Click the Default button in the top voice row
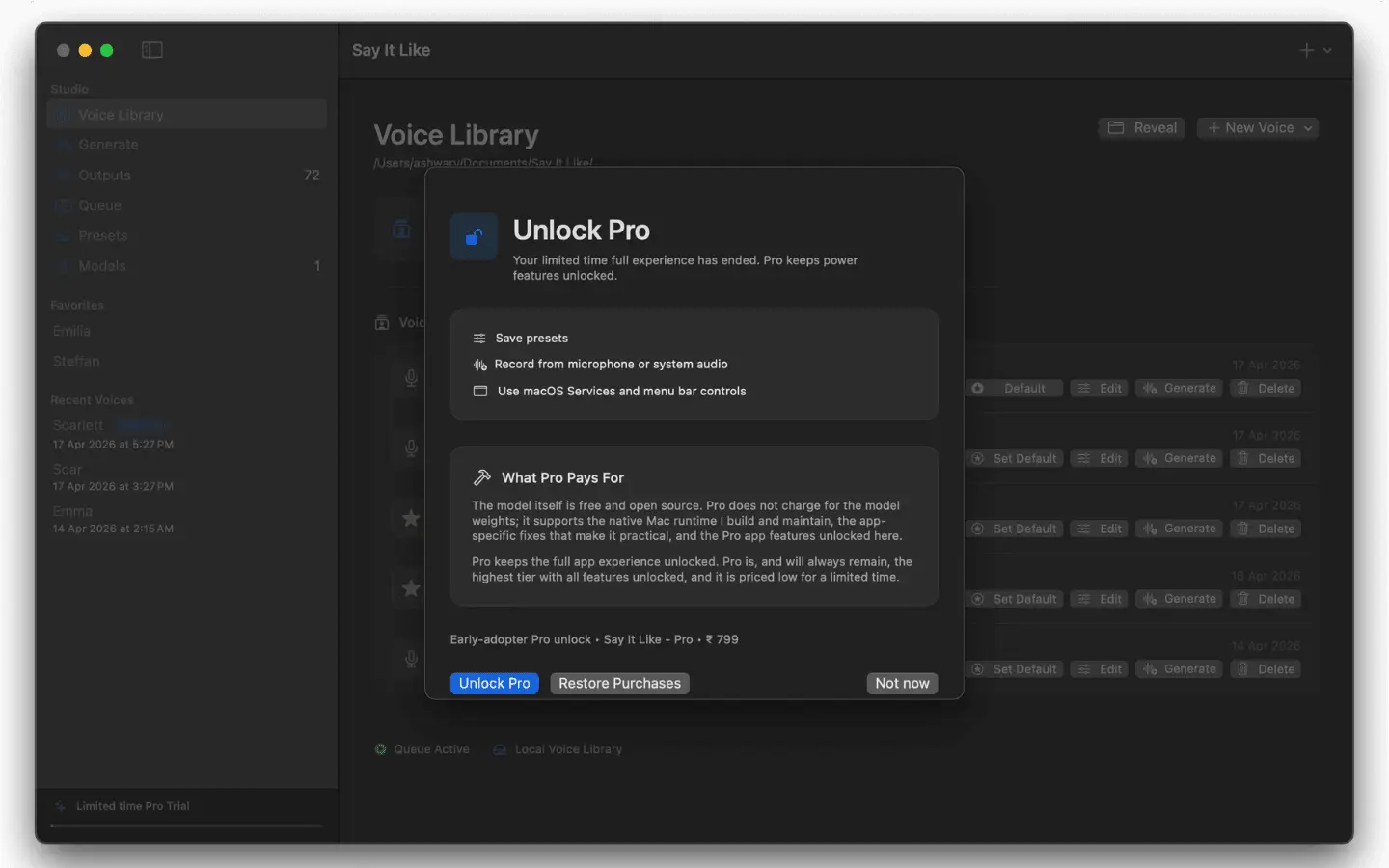The image size is (1389, 868). [1014, 389]
